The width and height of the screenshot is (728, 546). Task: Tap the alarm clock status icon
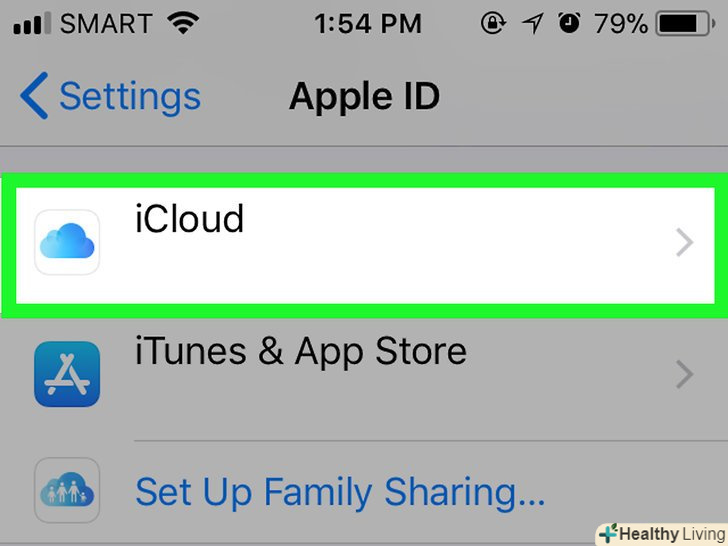569,23
